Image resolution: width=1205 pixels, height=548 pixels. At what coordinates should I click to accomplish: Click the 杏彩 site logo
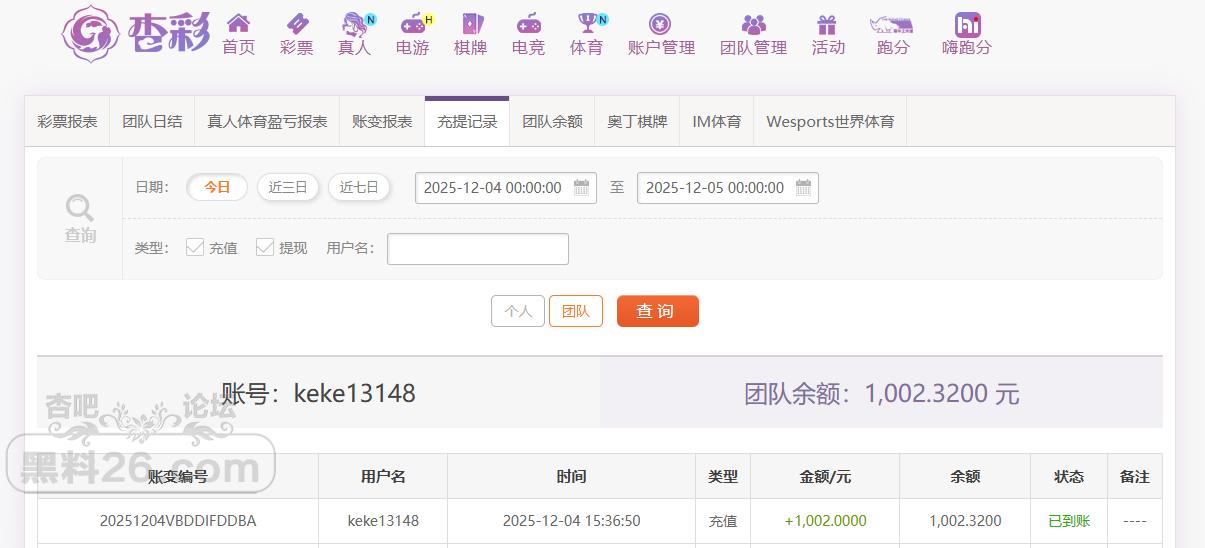click(x=136, y=32)
